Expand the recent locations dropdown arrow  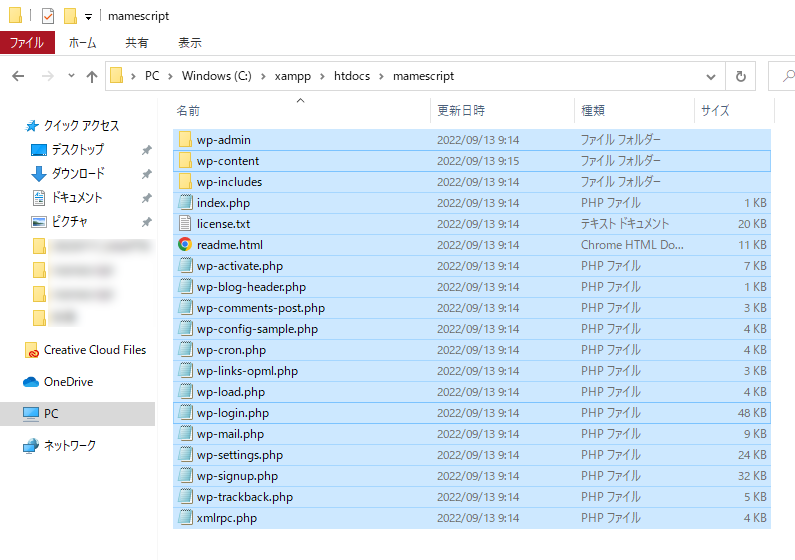pos(71,76)
